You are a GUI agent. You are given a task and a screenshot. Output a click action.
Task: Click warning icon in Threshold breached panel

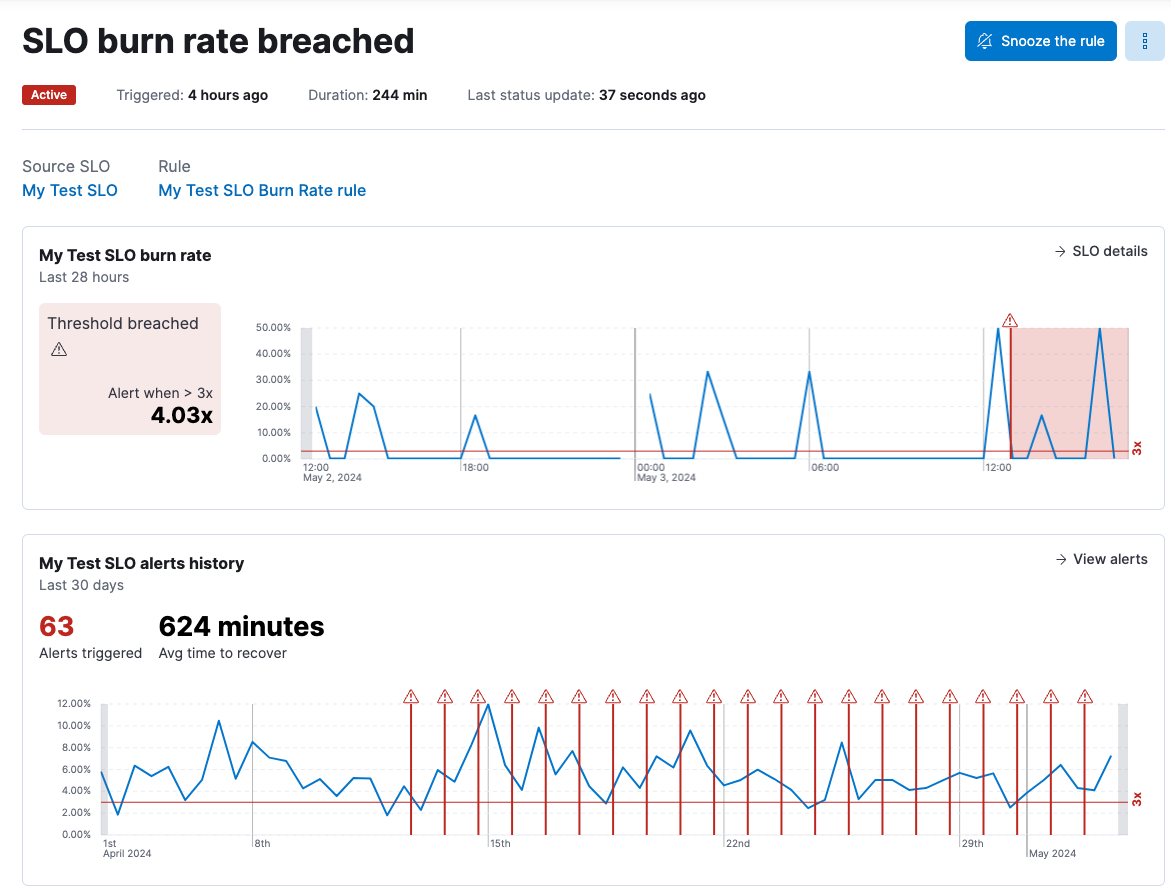(x=59, y=349)
